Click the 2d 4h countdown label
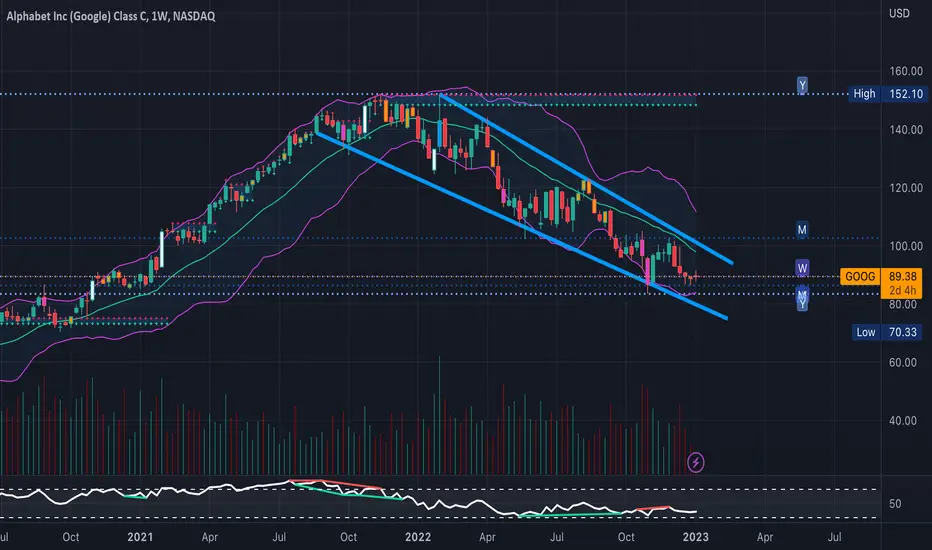Screen dimensions: 932x550 click(x=902, y=291)
